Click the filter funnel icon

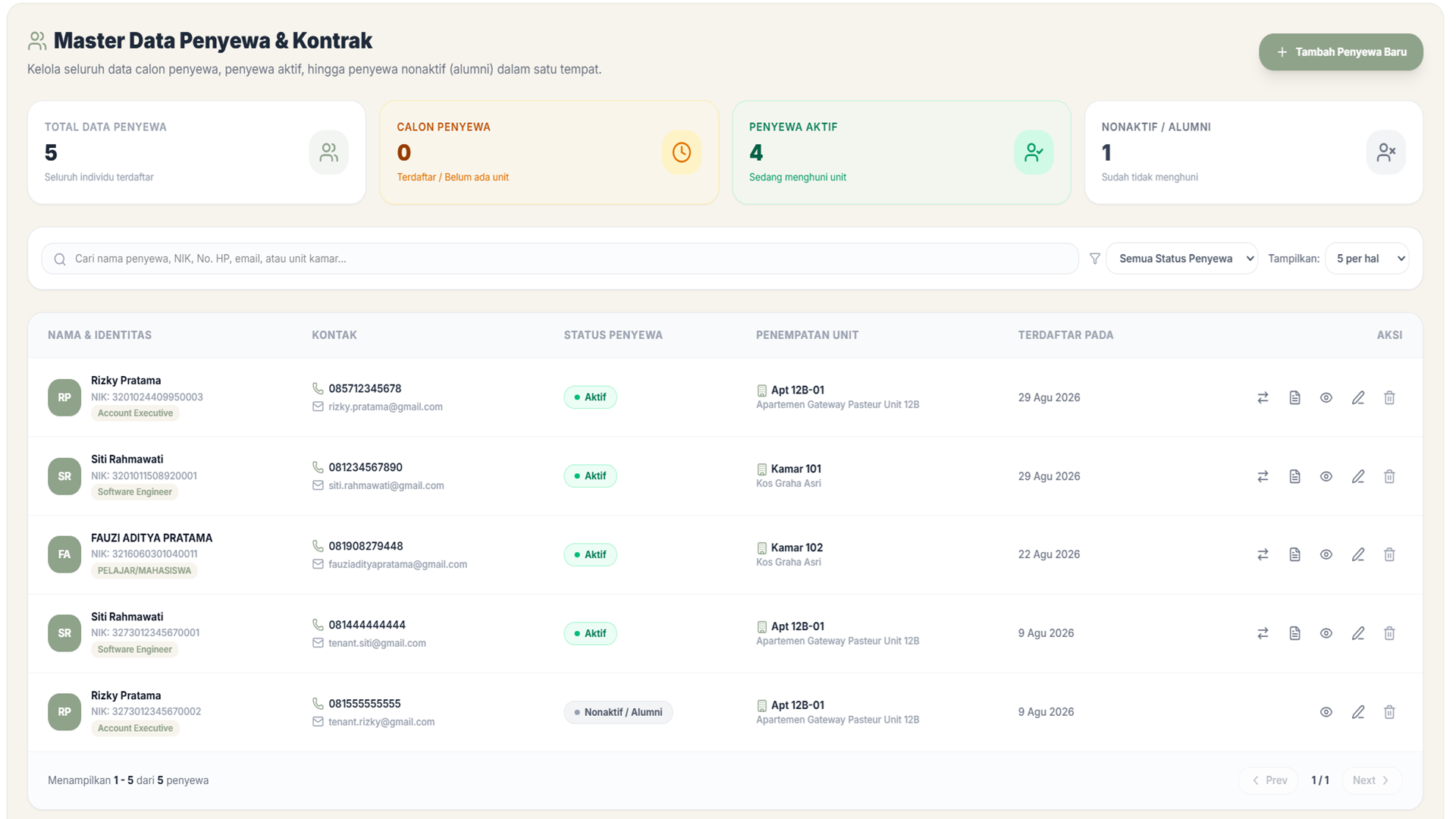(x=1095, y=259)
